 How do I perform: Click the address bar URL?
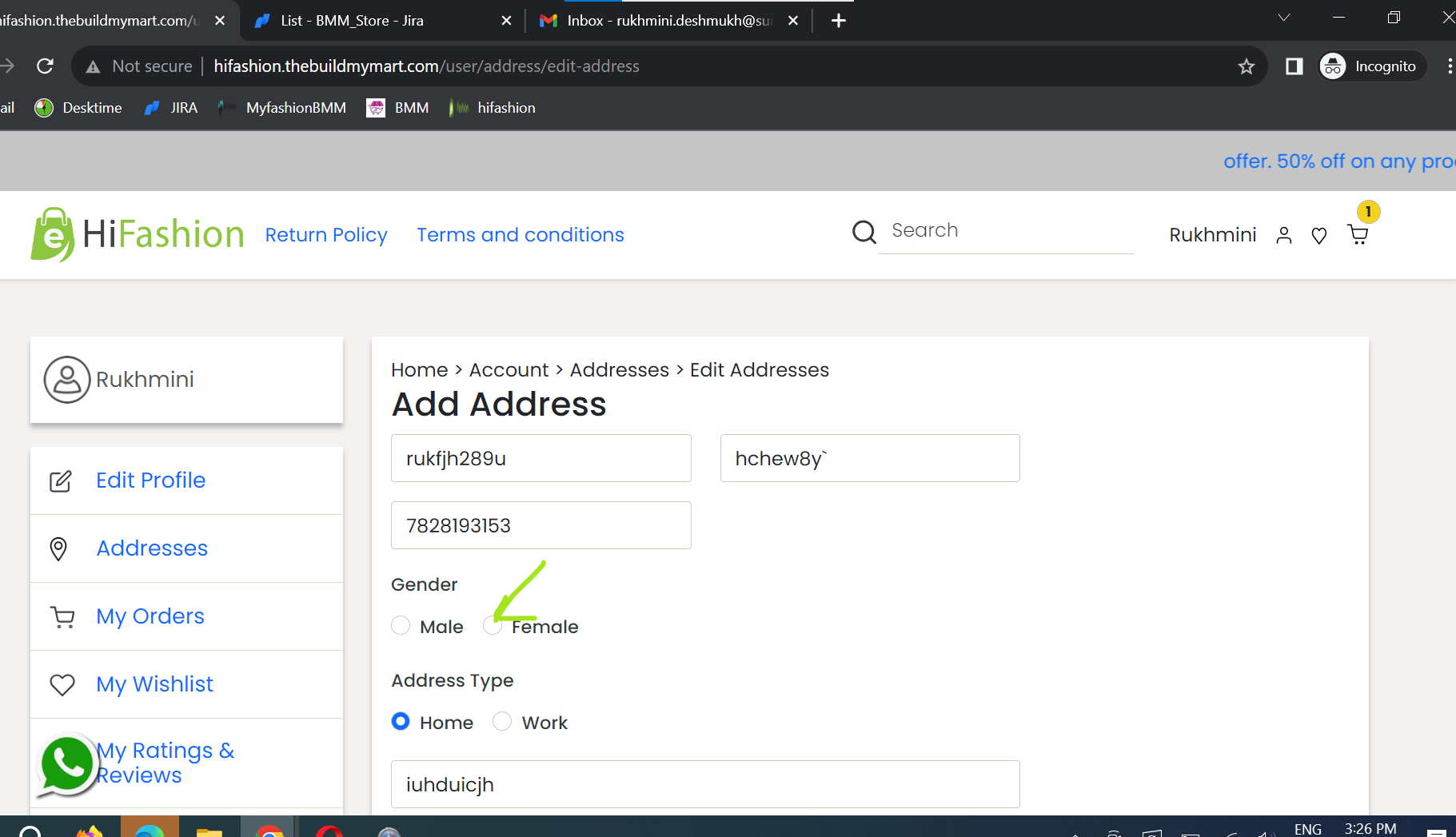(426, 66)
